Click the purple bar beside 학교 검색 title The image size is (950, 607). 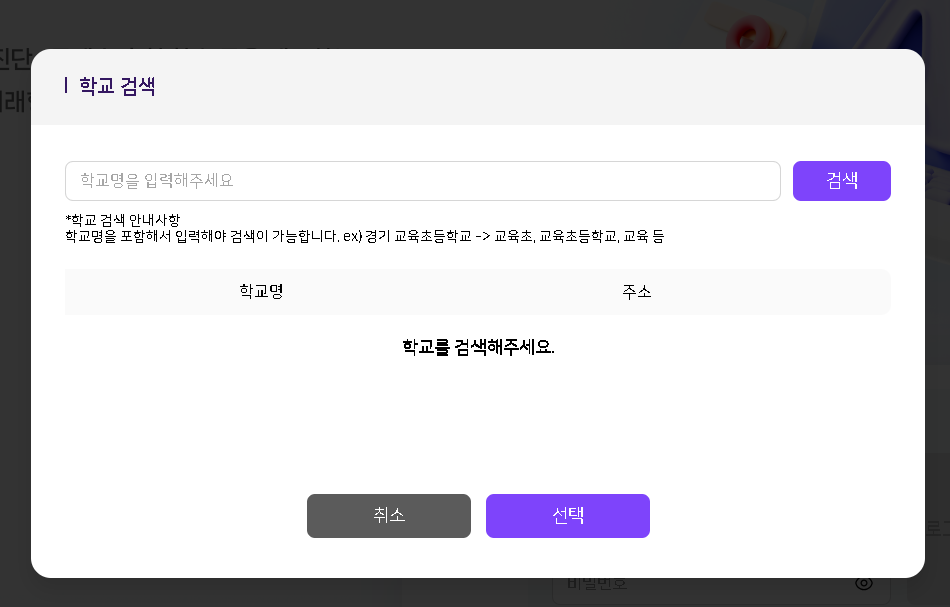pos(66,86)
